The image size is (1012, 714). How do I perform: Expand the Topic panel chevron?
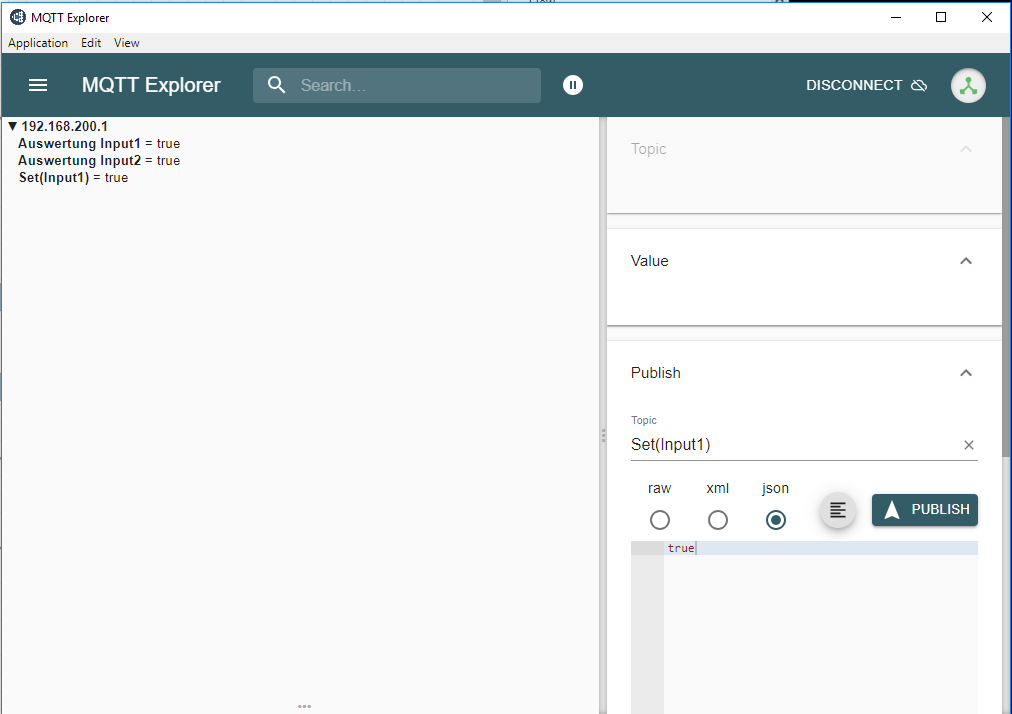965,149
